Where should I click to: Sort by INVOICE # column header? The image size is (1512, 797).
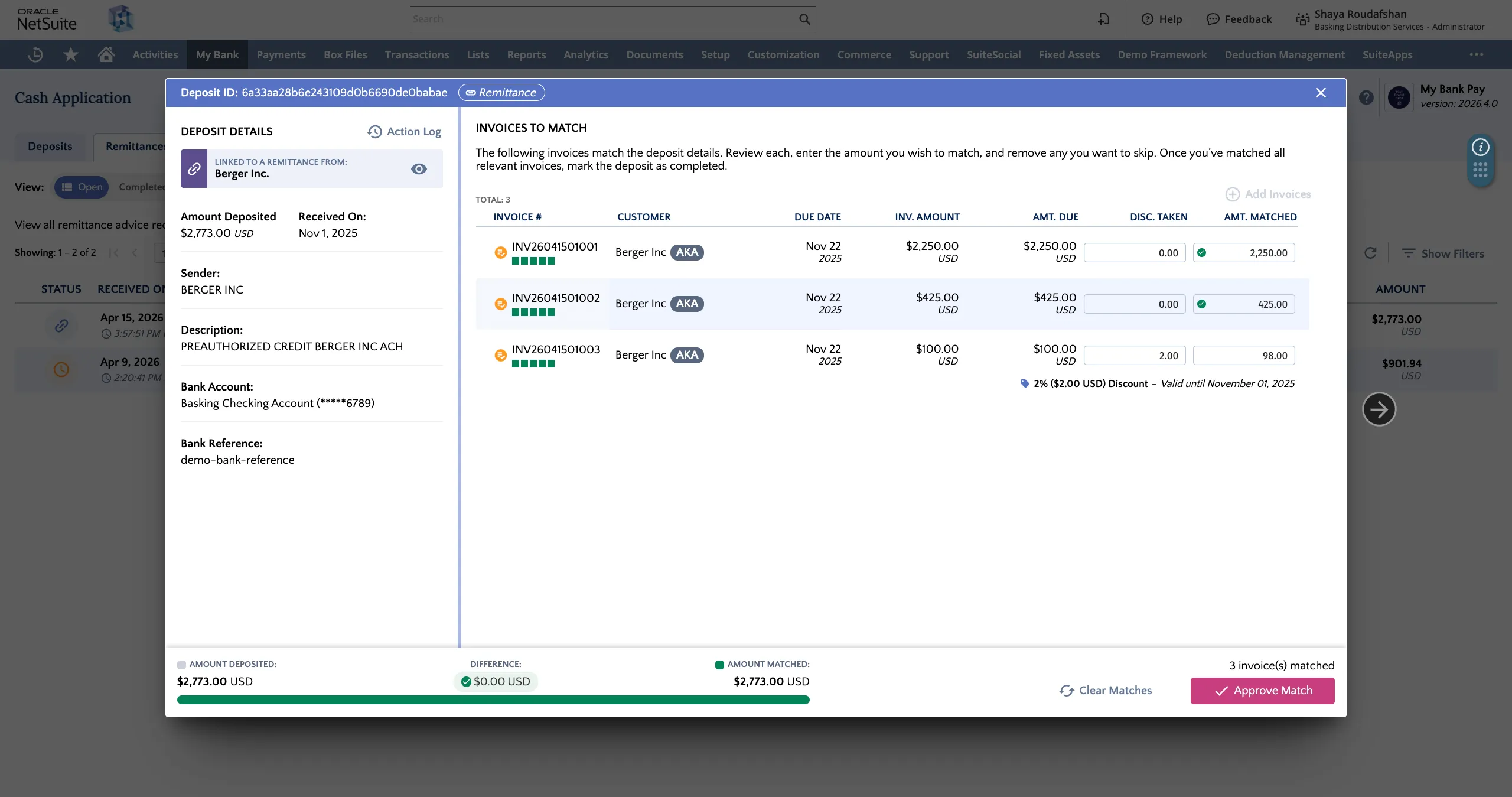[x=517, y=217]
